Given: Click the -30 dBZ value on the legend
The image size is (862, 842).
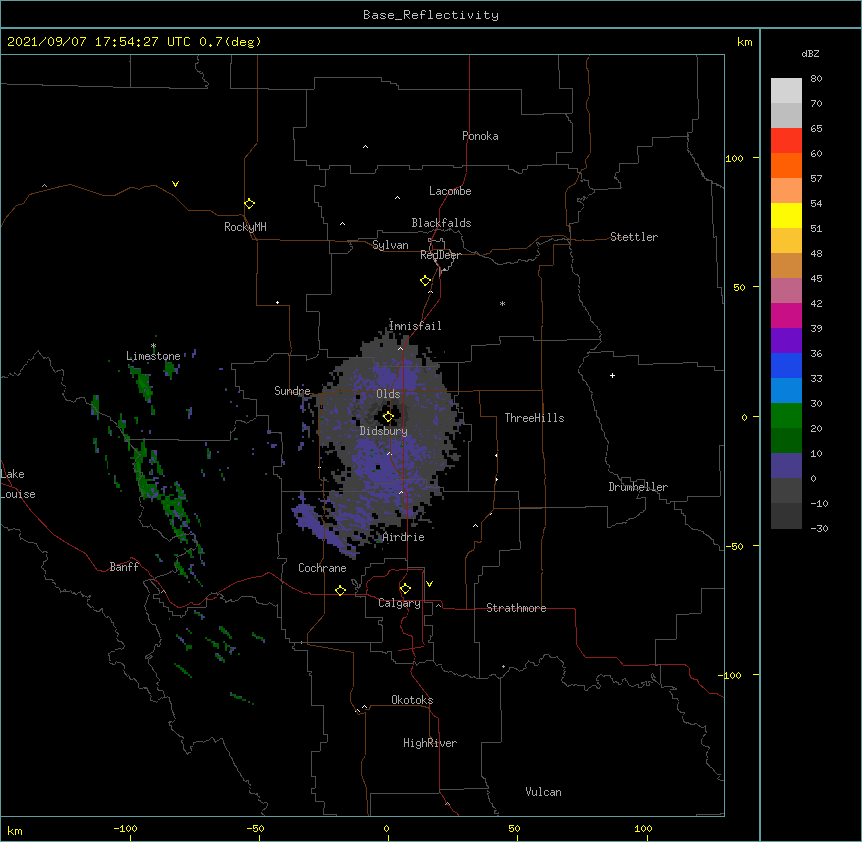Looking at the screenshot, I should click(x=819, y=528).
